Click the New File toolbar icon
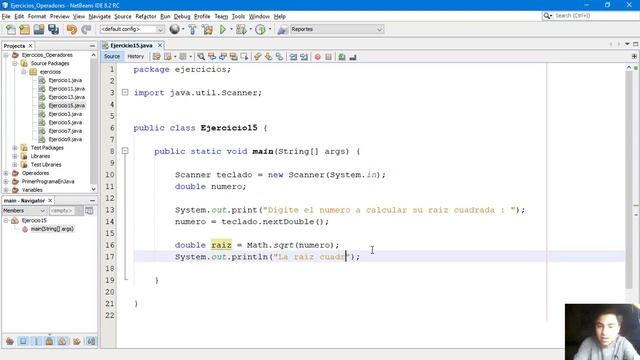 click(x=10, y=29)
